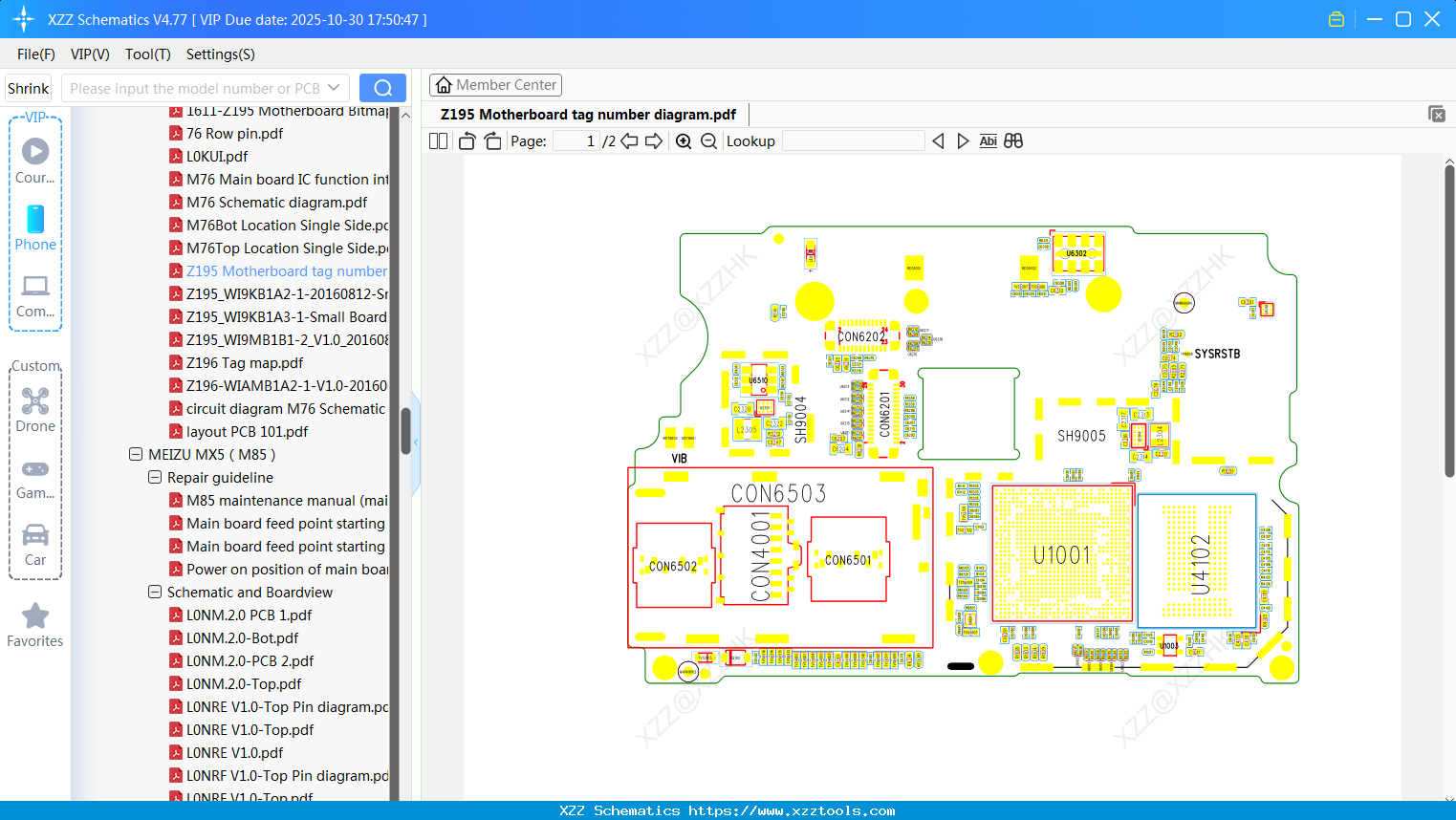The height and width of the screenshot is (820, 1456).
Task: Select the two-page view icon
Action: click(437, 140)
